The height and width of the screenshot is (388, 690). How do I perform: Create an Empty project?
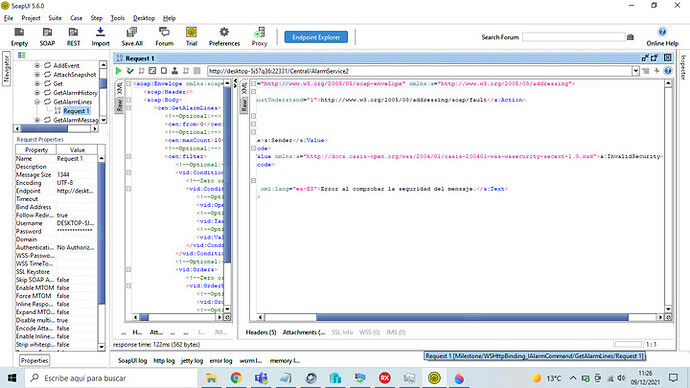click(x=19, y=37)
